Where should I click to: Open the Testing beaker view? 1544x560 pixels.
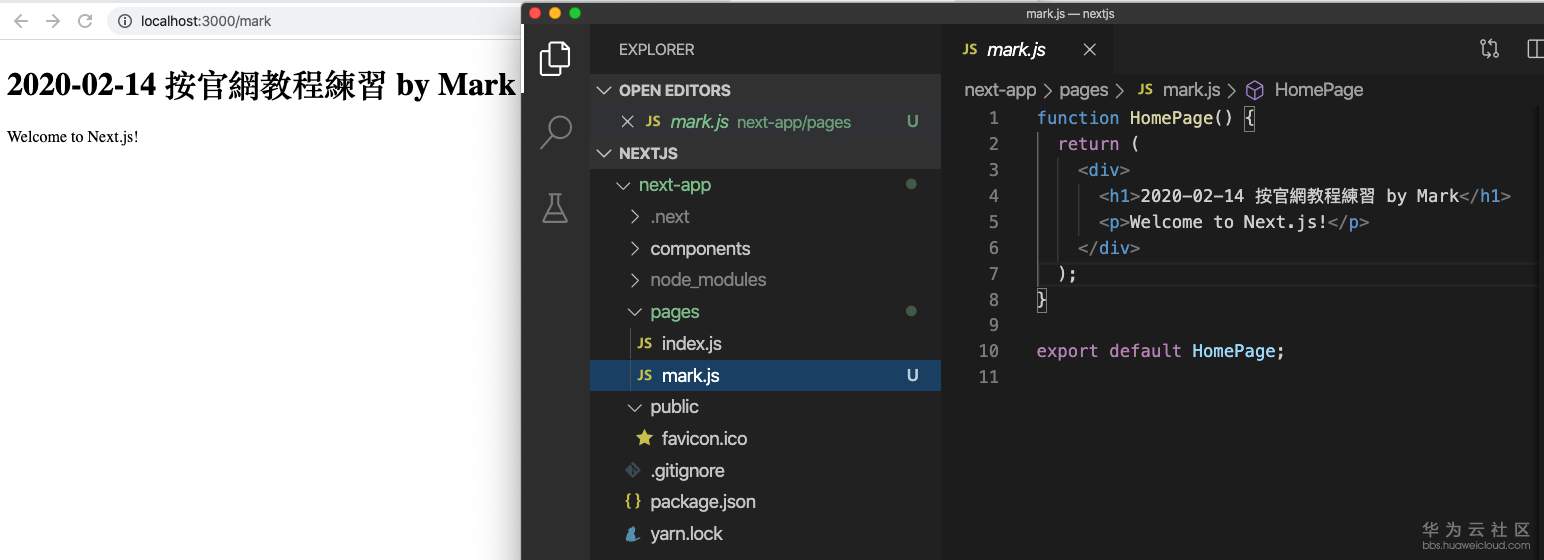(x=555, y=207)
